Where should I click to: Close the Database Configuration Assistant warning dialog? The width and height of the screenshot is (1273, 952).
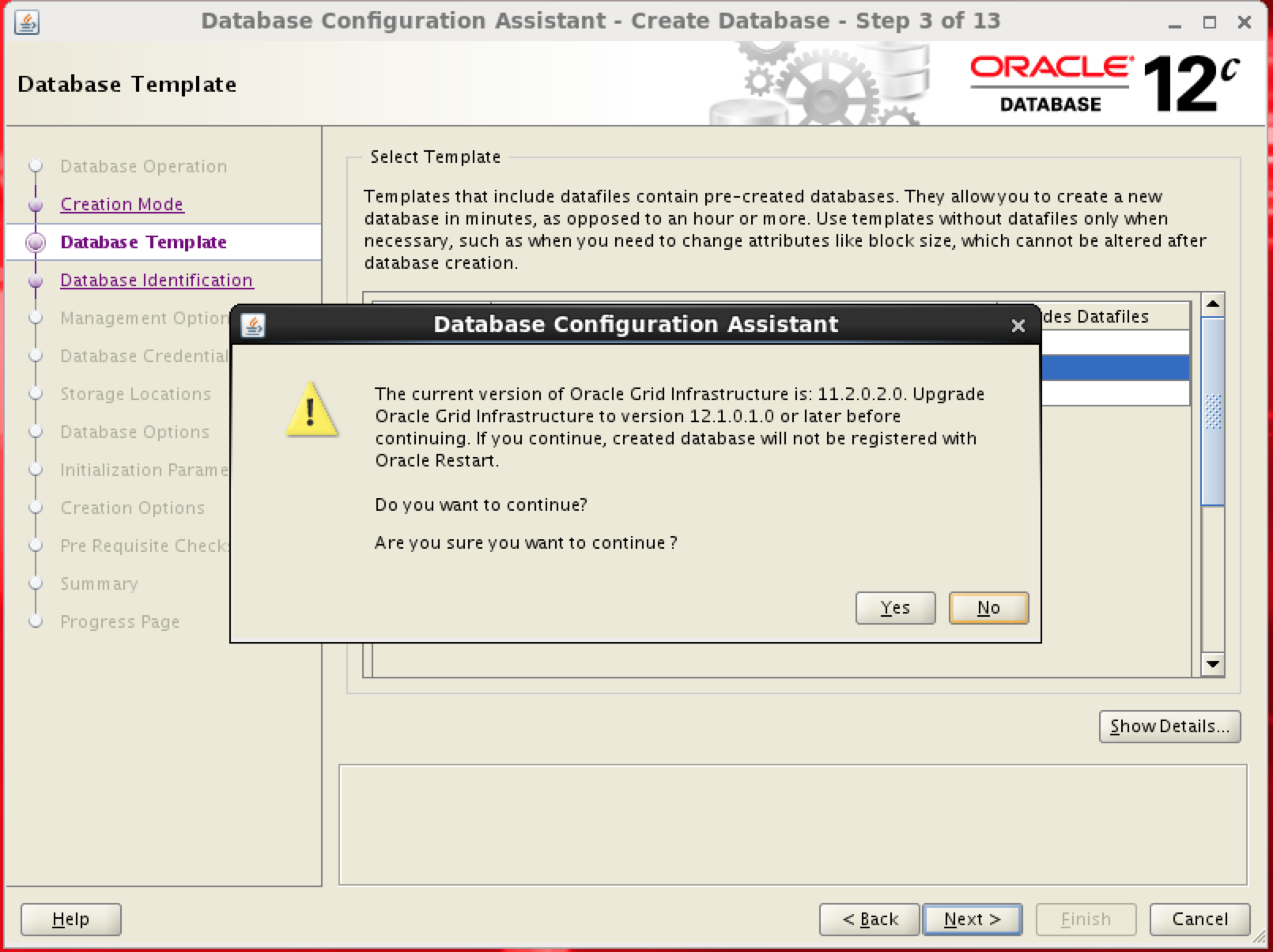1018,325
